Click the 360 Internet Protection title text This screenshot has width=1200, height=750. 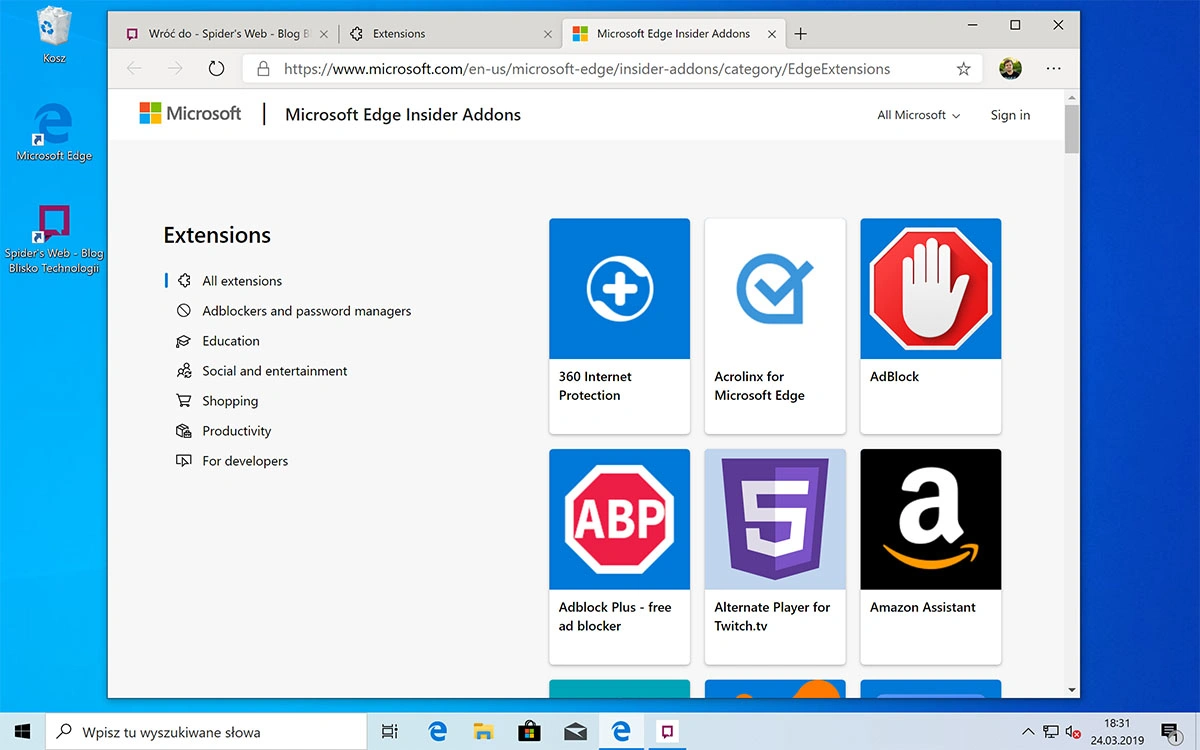pos(595,386)
